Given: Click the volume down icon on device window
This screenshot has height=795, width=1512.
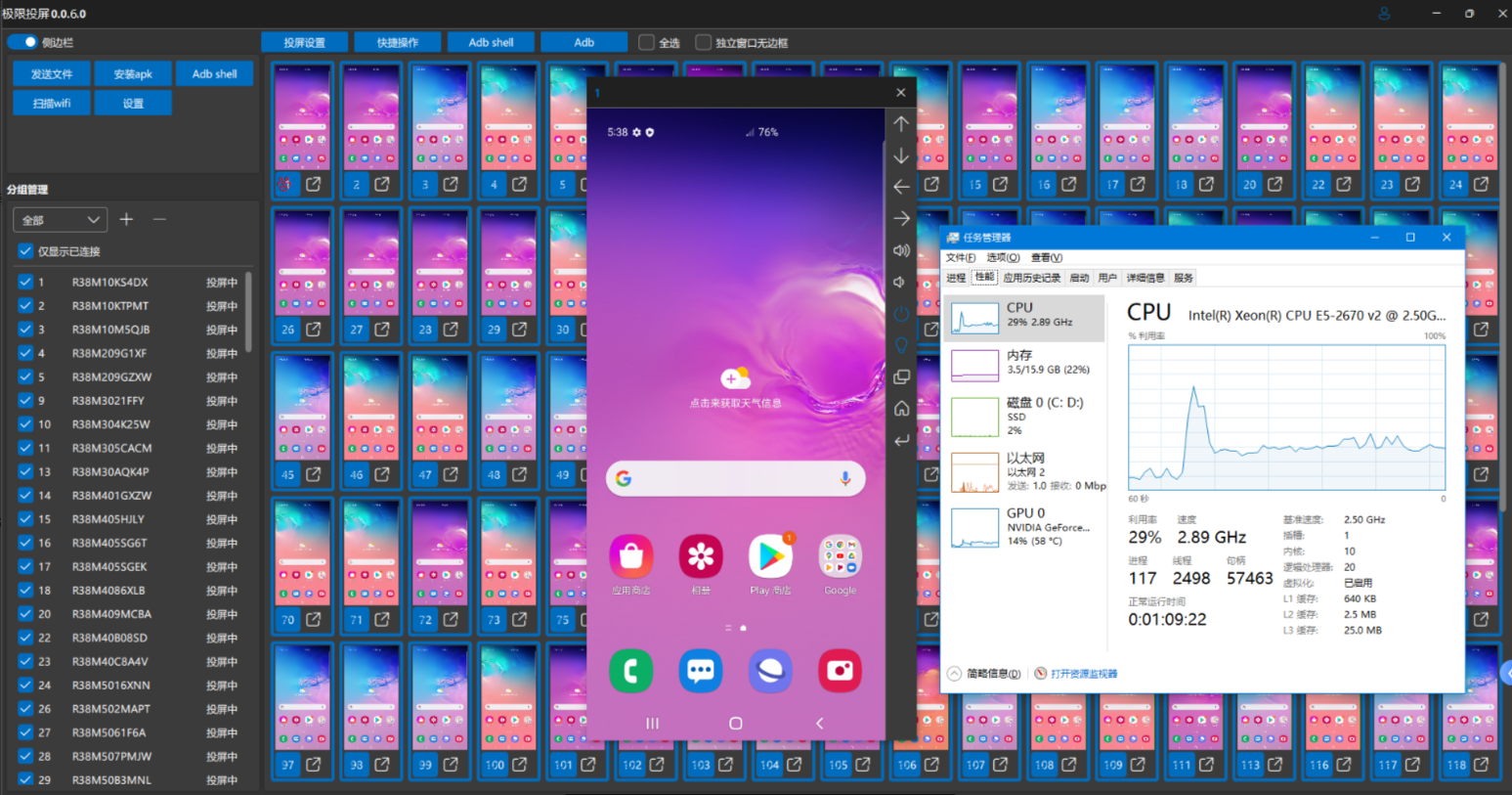Looking at the screenshot, I should [x=900, y=282].
